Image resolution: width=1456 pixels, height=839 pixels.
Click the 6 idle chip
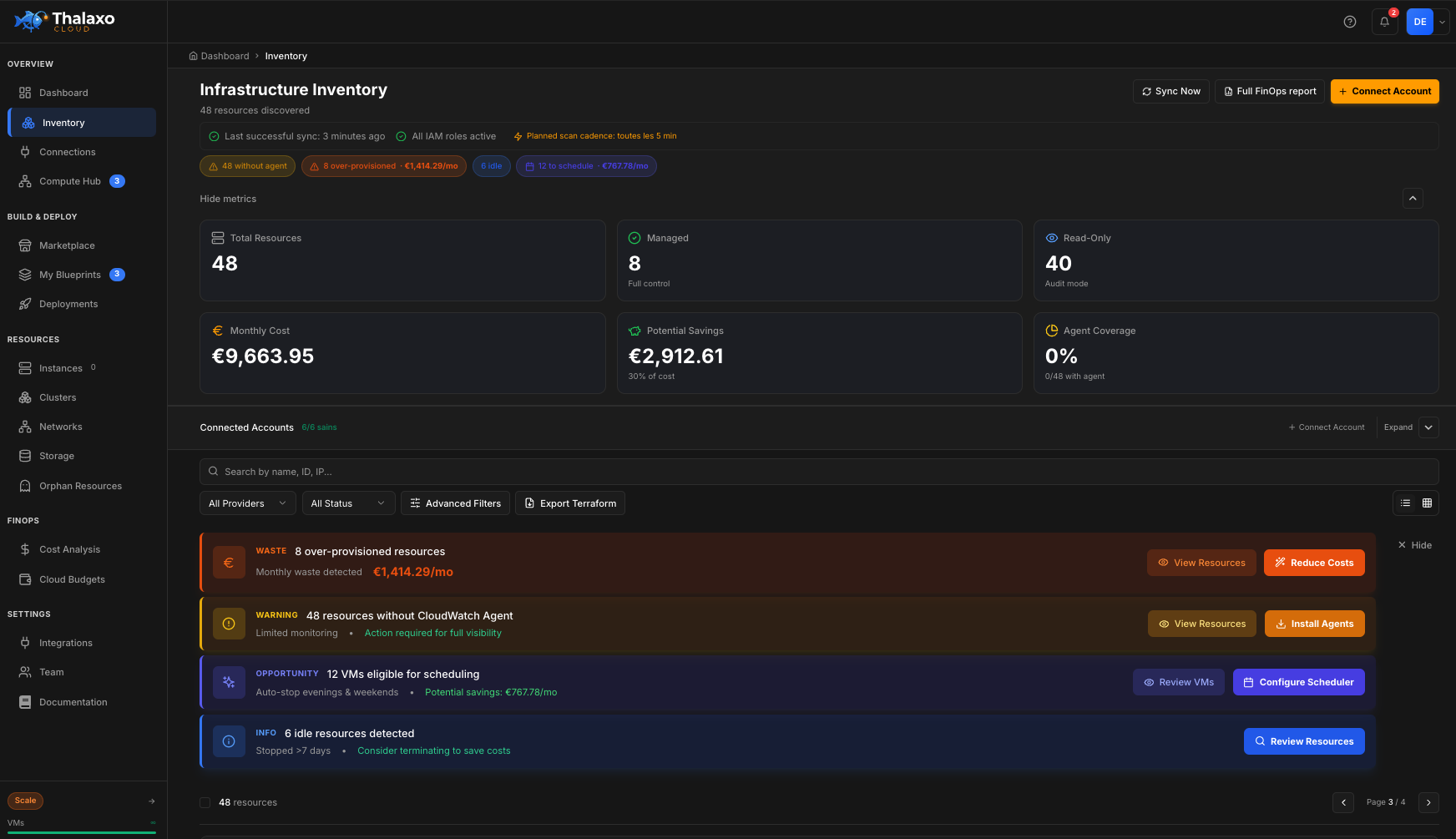coord(491,166)
